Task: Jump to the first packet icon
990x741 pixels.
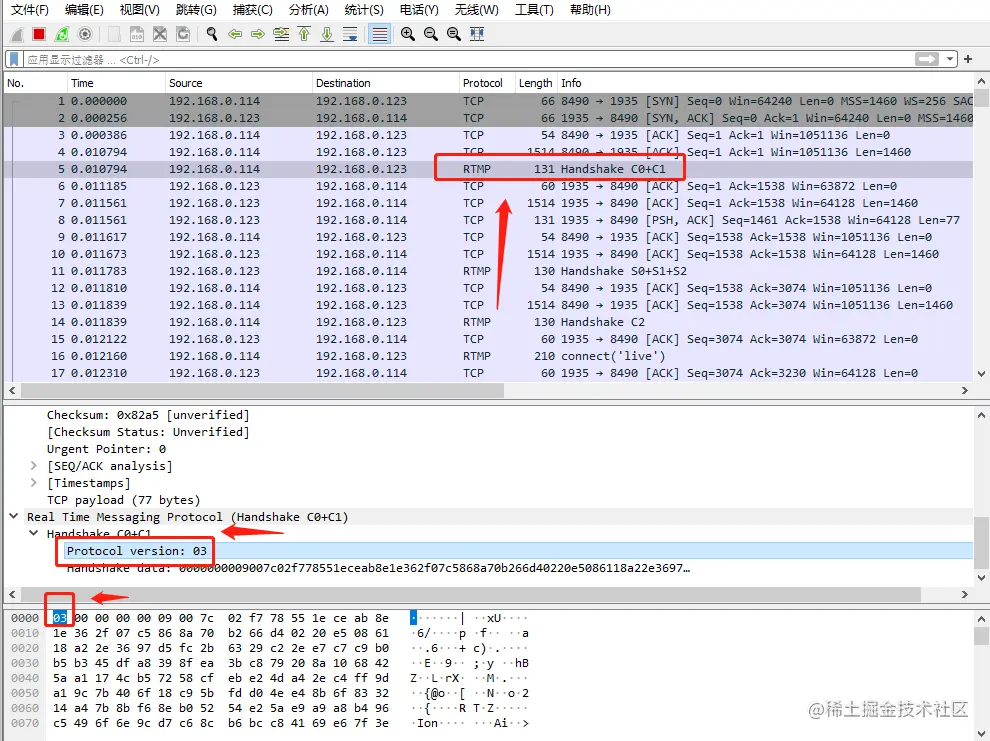Action: click(x=304, y=34)
